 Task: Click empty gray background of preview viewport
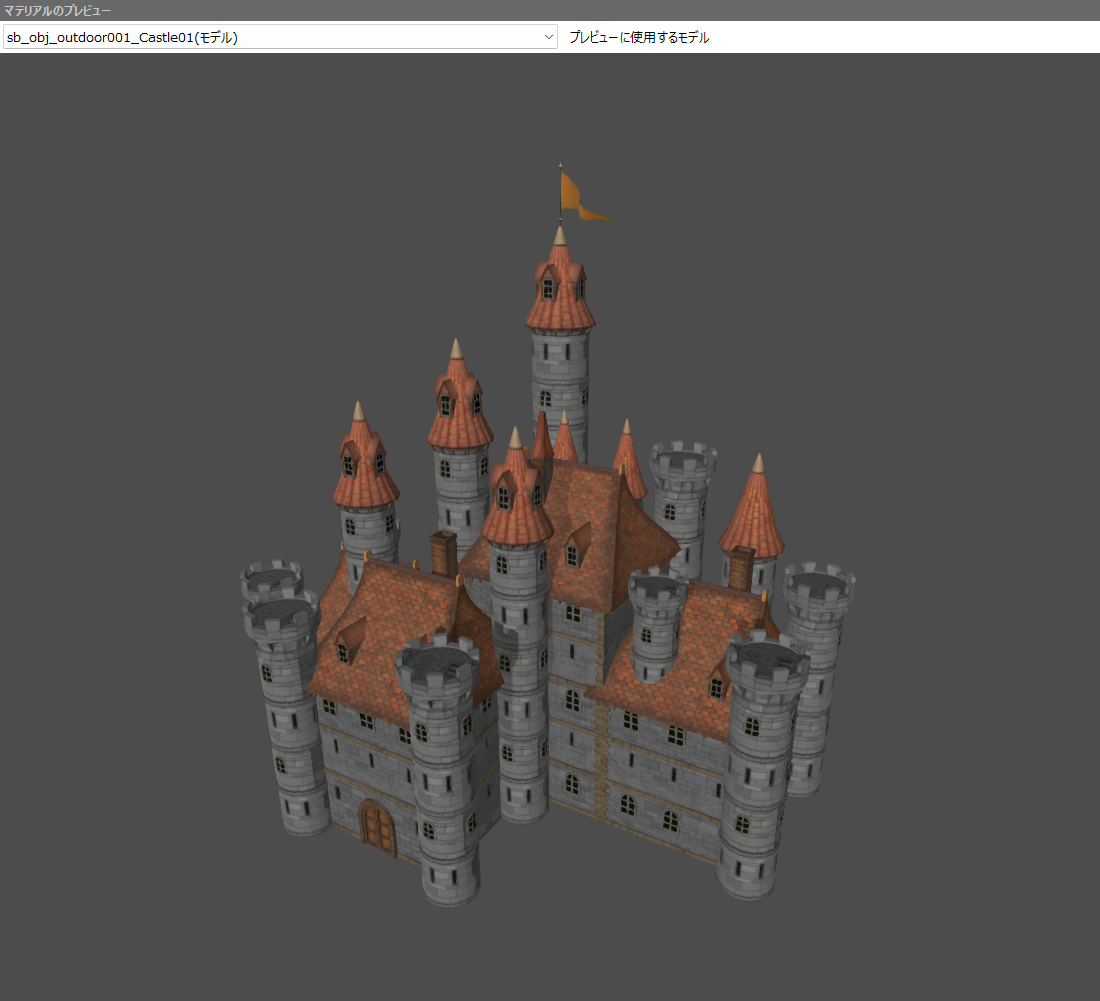pos(150,300)
